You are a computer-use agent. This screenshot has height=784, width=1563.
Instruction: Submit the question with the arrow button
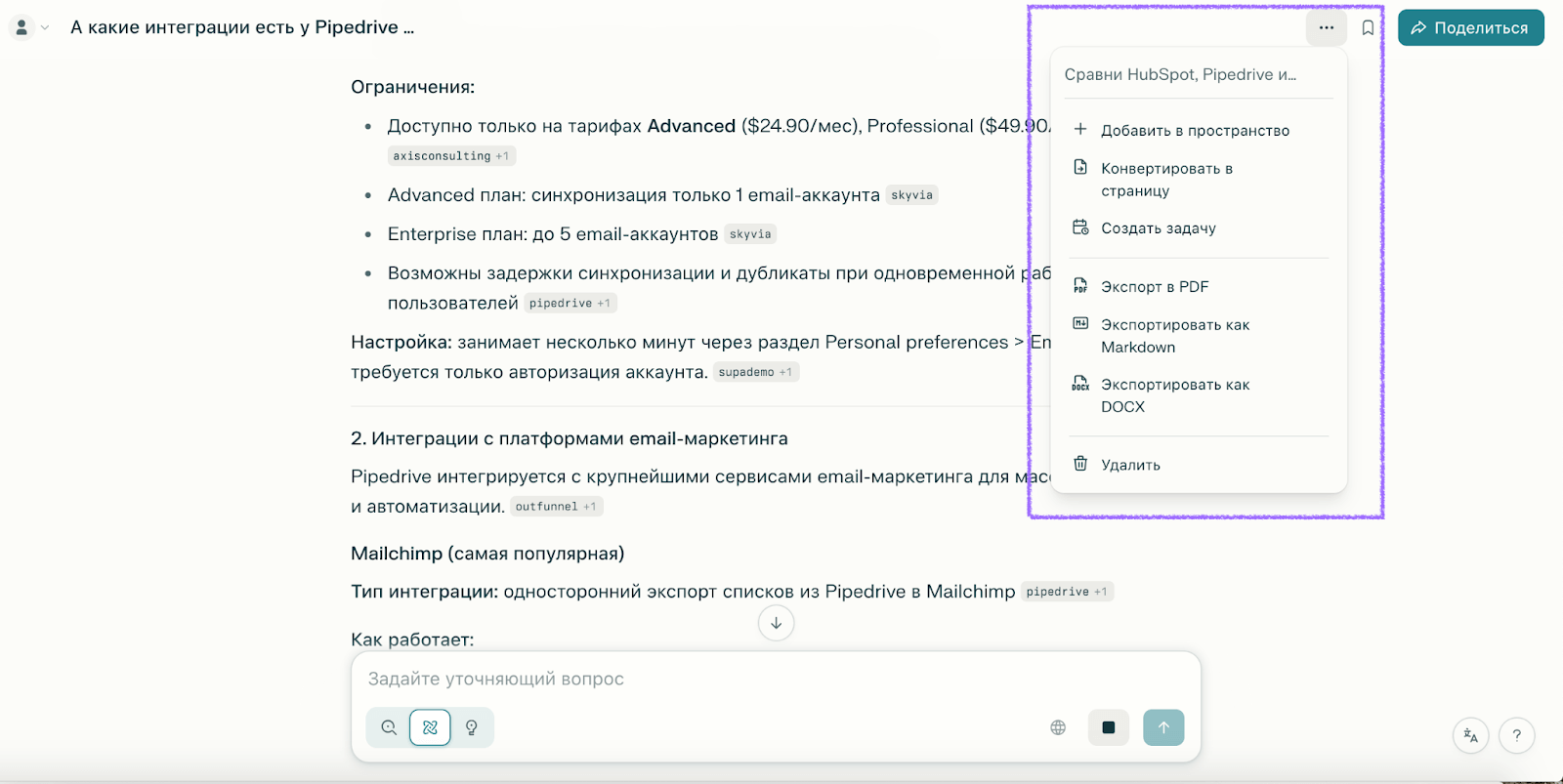click(x=1163, y=727)
